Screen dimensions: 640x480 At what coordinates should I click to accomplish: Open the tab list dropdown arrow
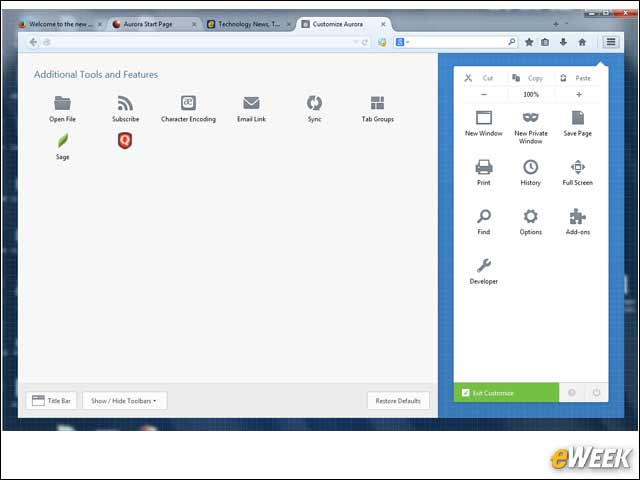tap(567, 24)
